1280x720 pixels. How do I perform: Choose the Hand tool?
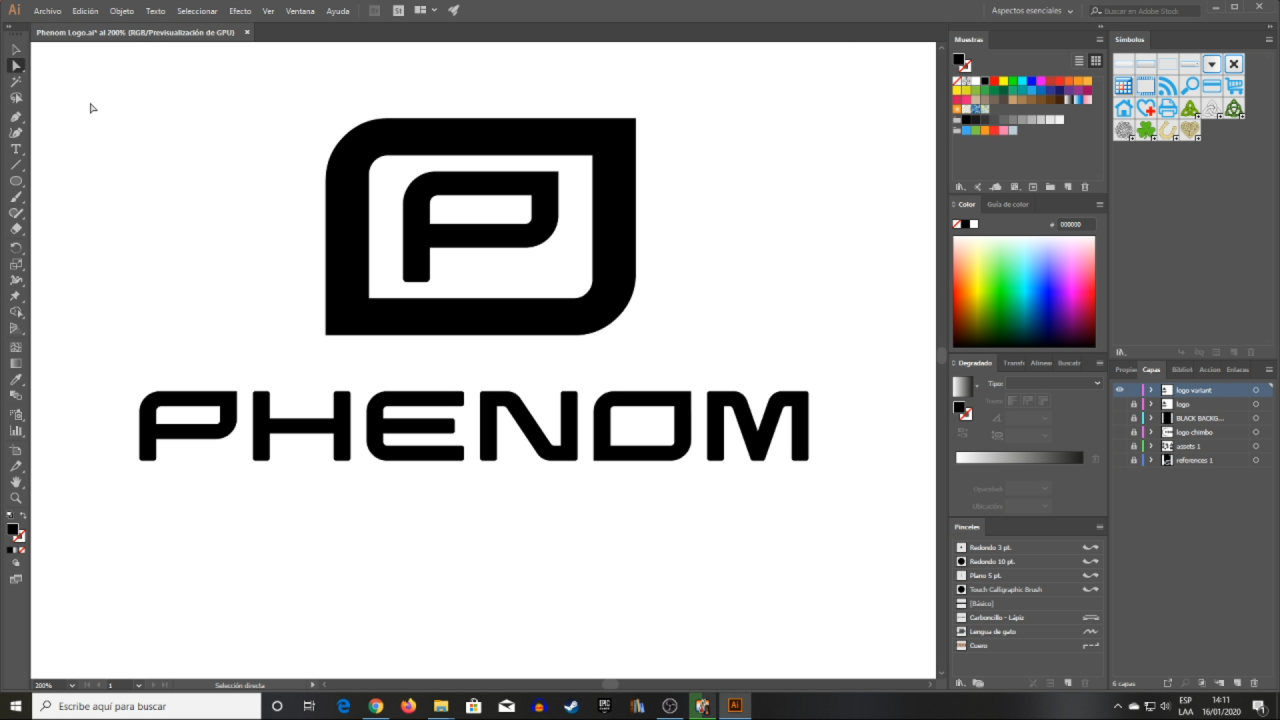[16, 482]
